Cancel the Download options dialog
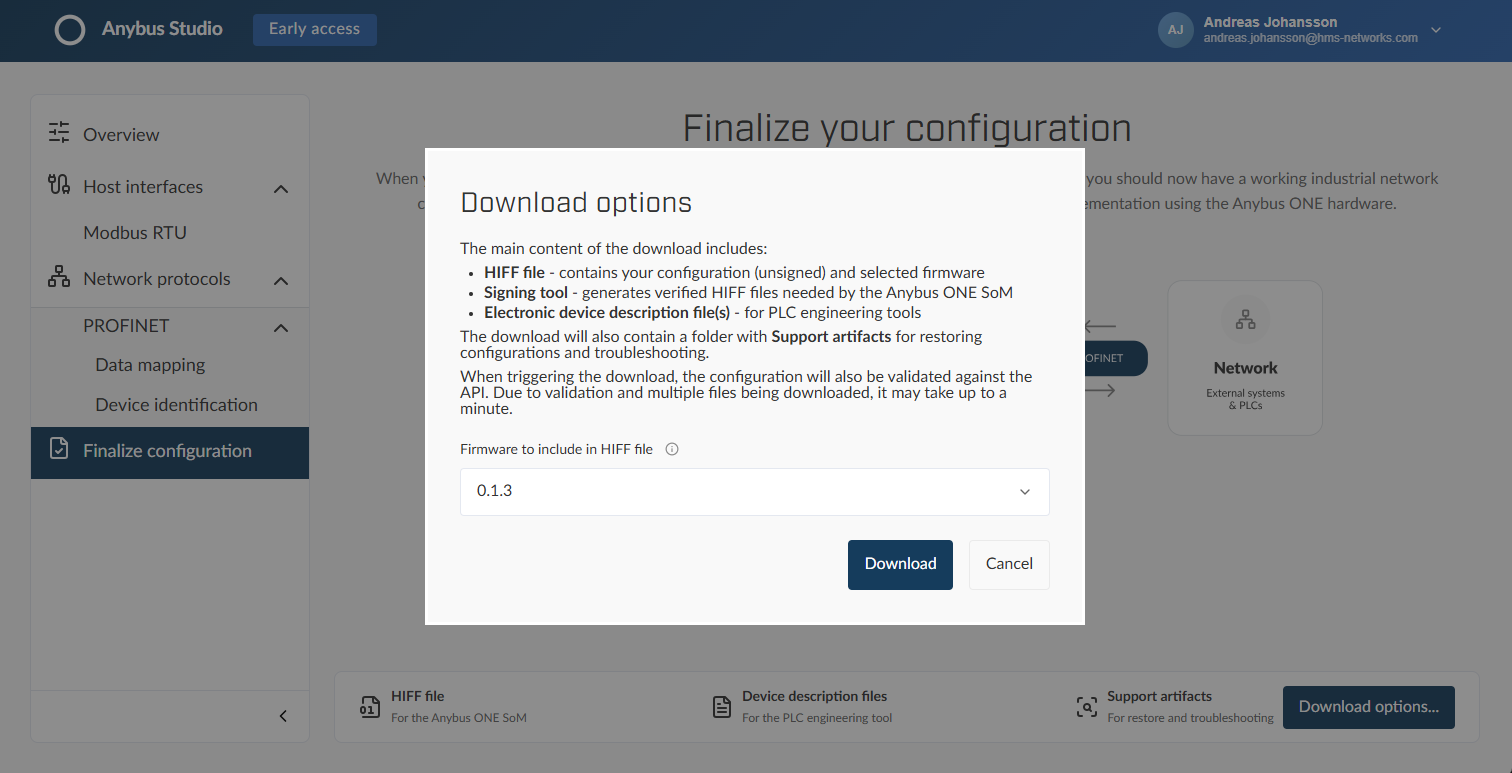 tap(1009, 564)
